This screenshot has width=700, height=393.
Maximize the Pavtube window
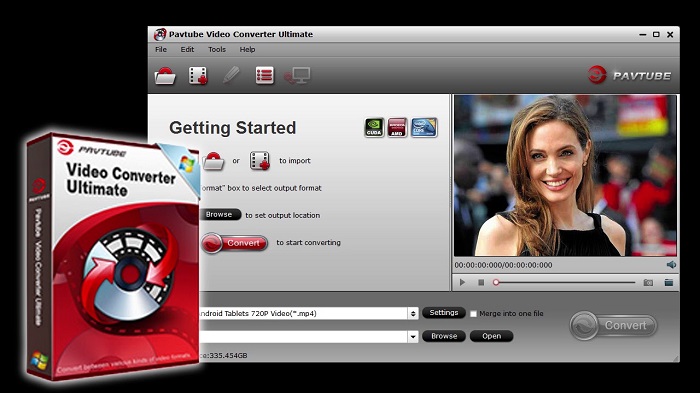click(656, 34)
